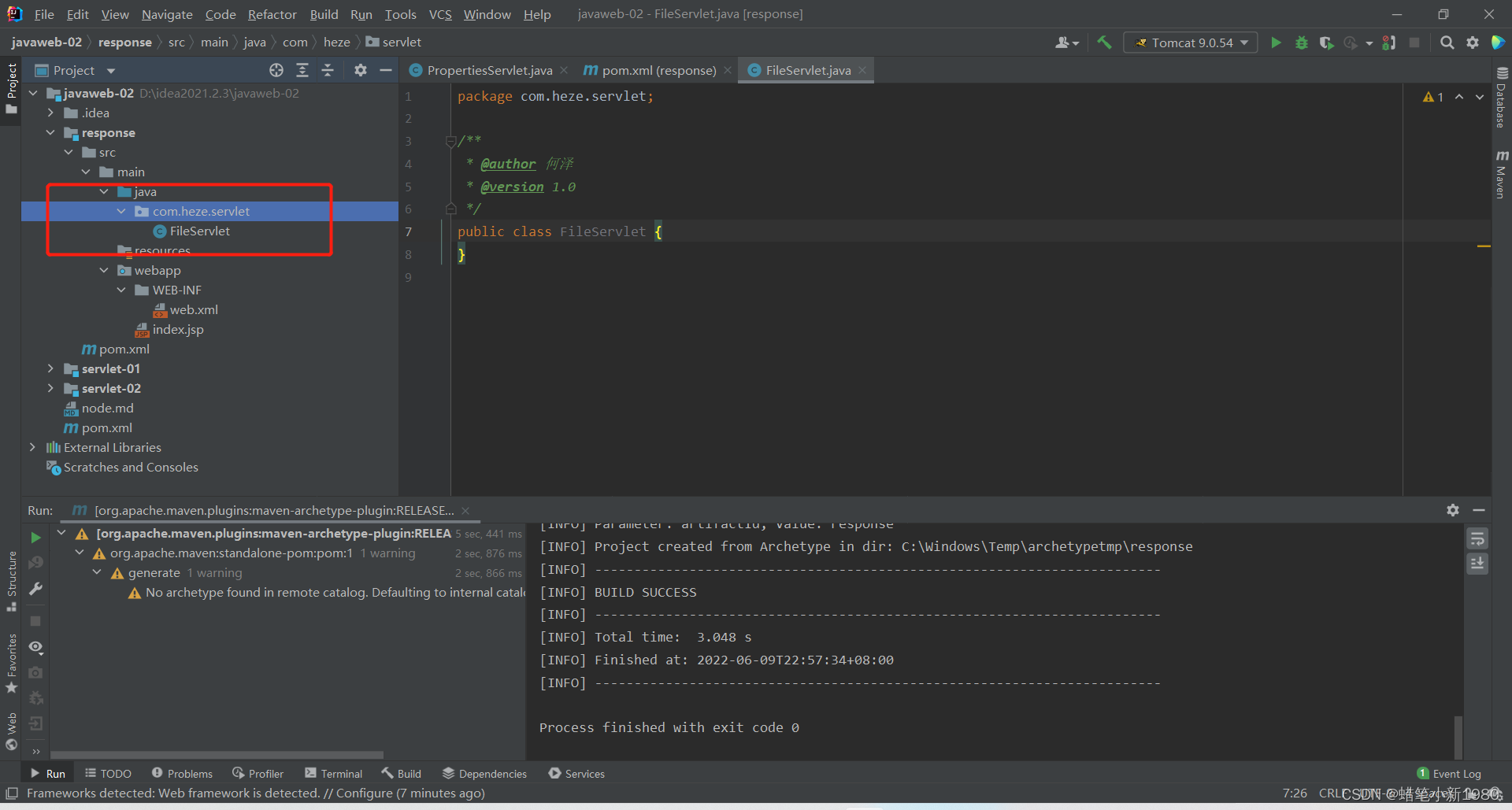Switch to pom.xml (response) tab
This screenshot has height=810, width=1512.
coord(658,70)
